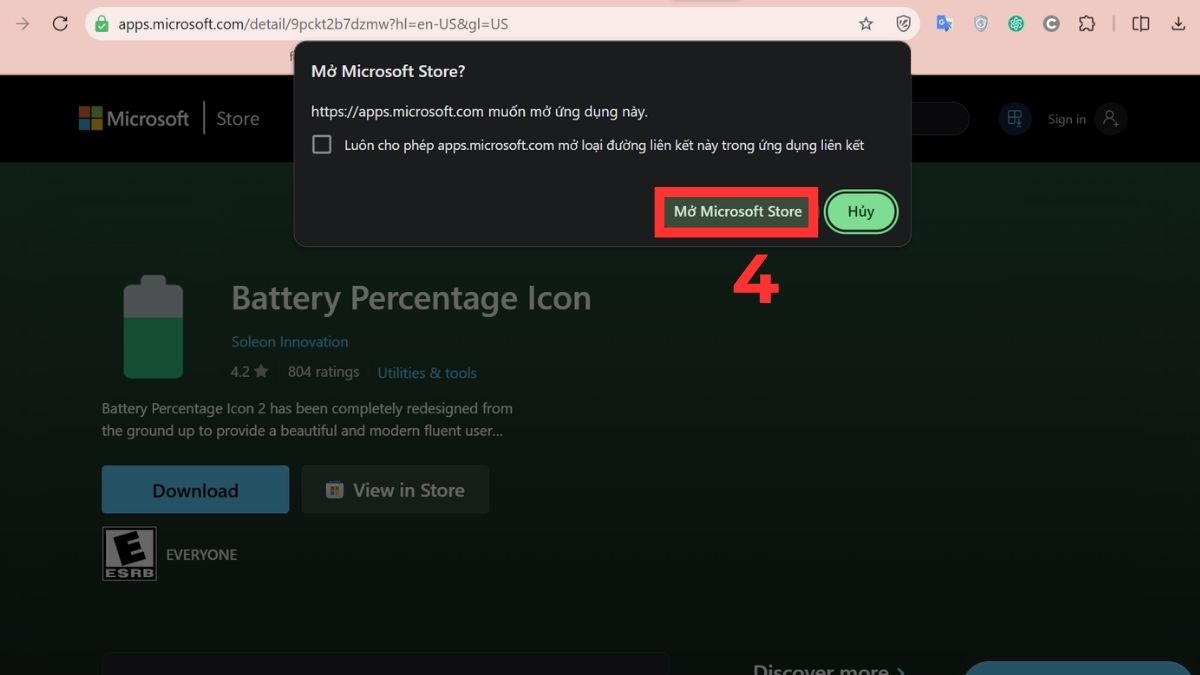This screenshot has height=675, width=1200.
Task: Open the Soleon Innovation publisher link
Action: tap(289, 341)
